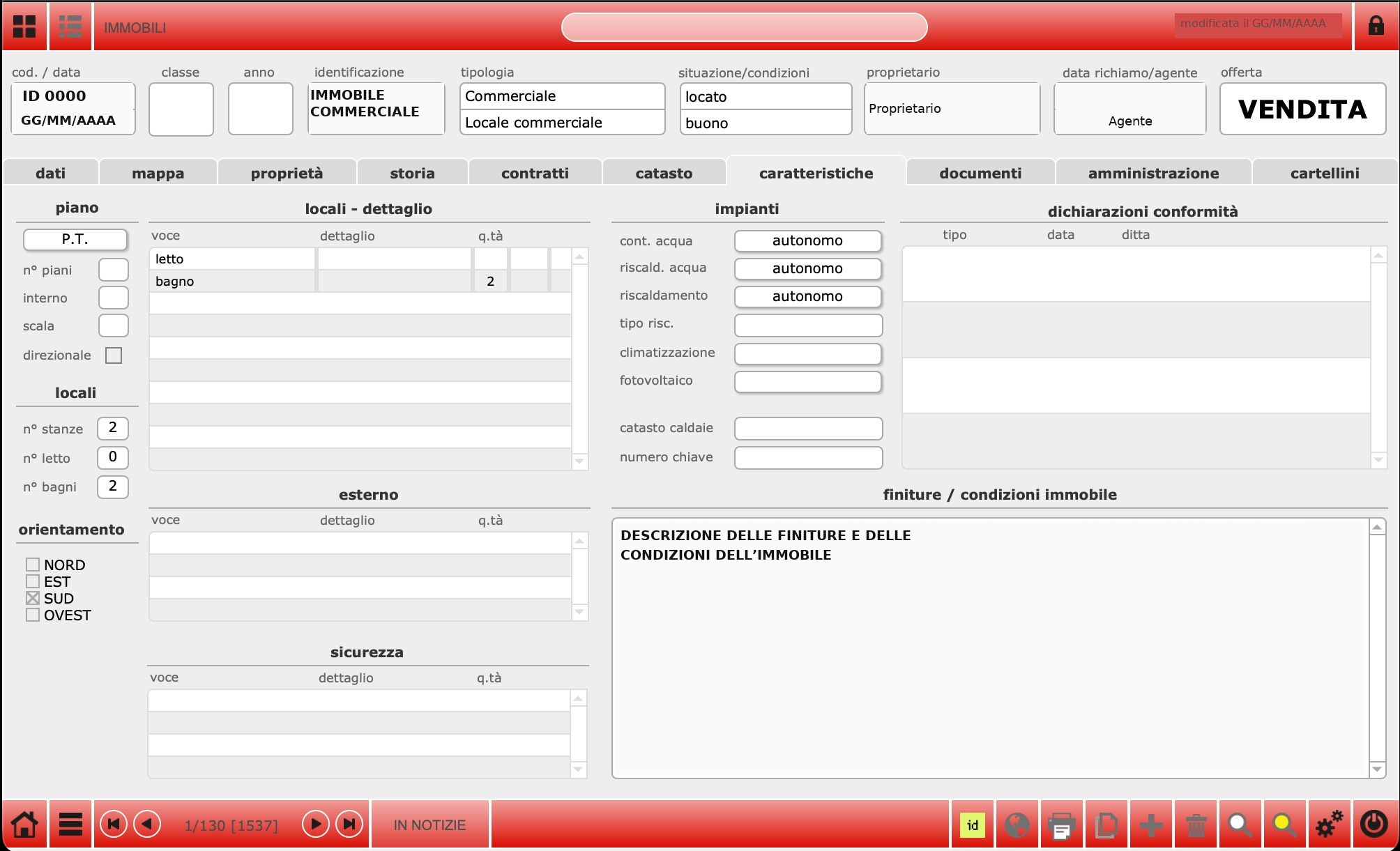Click the power quit icon
1400x851 pixels.
1374,824
